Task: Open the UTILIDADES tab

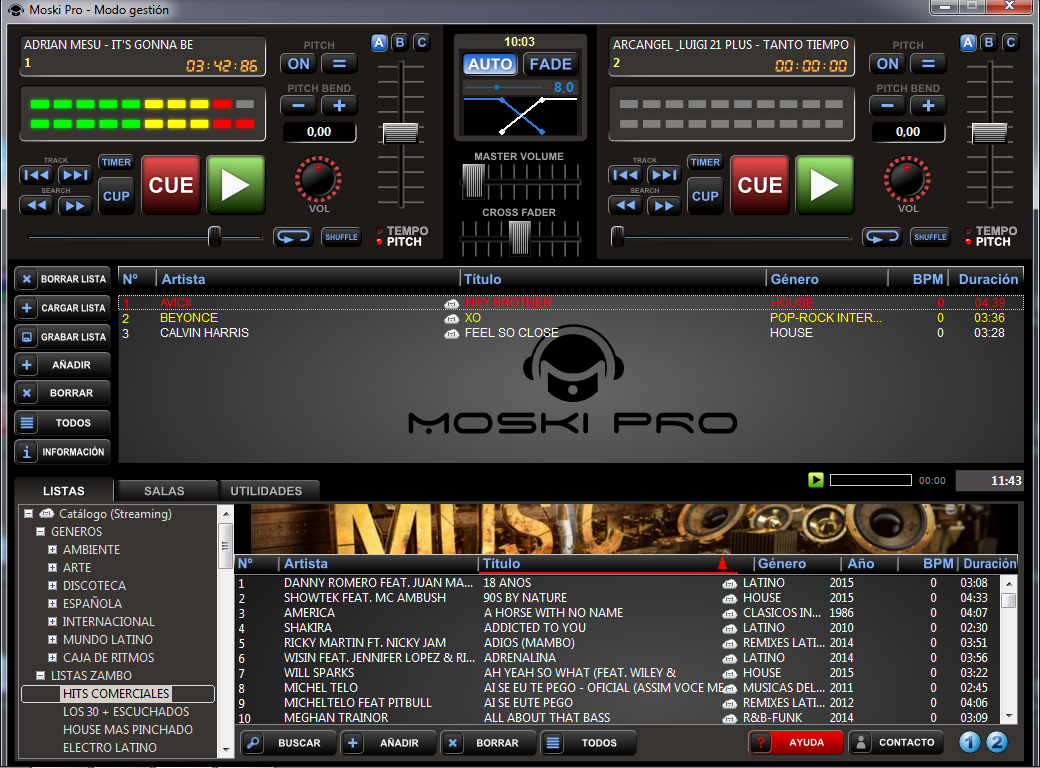Action: click(x=269, y=490)
